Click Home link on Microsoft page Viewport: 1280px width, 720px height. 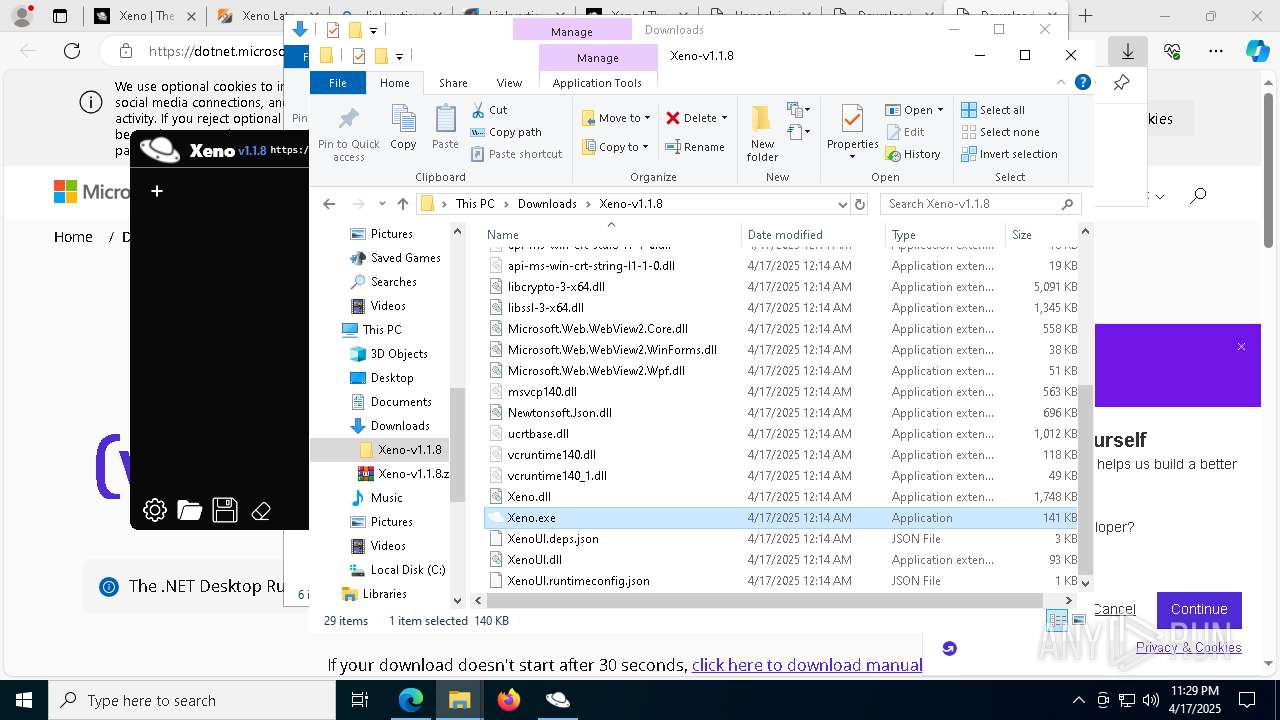[x=73, y=237]
